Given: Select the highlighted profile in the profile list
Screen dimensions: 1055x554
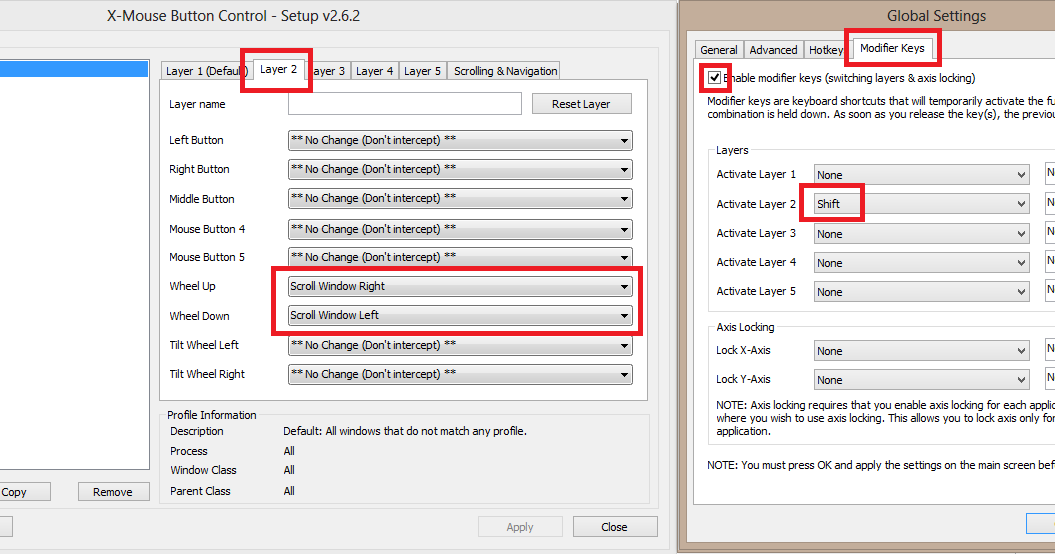Looking at the screenshot, I should (x=74, y=69).
